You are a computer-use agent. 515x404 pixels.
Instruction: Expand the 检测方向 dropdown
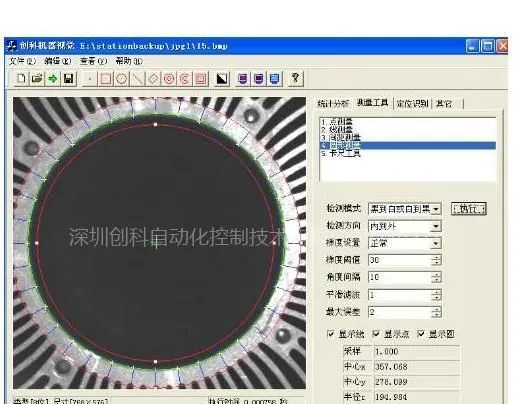point(436,227)
